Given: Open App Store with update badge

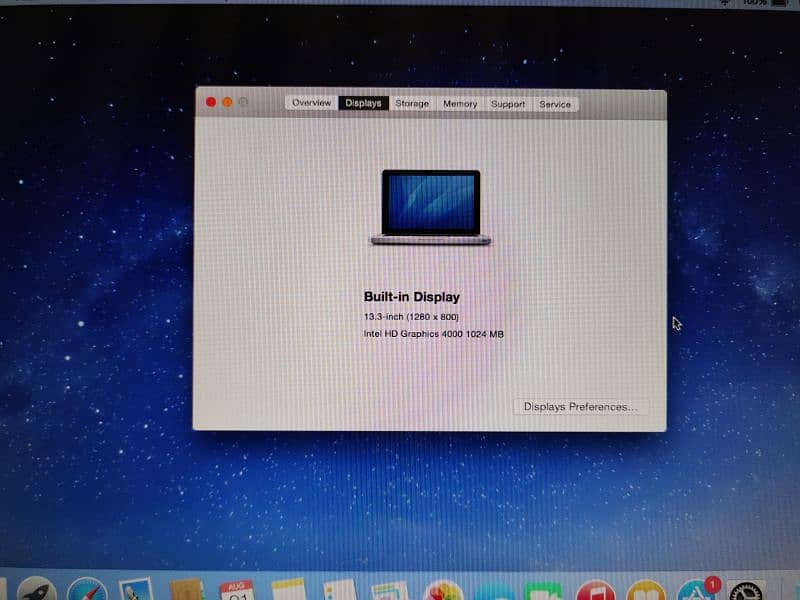Looking at the screenshot, I should pos(696,590).
